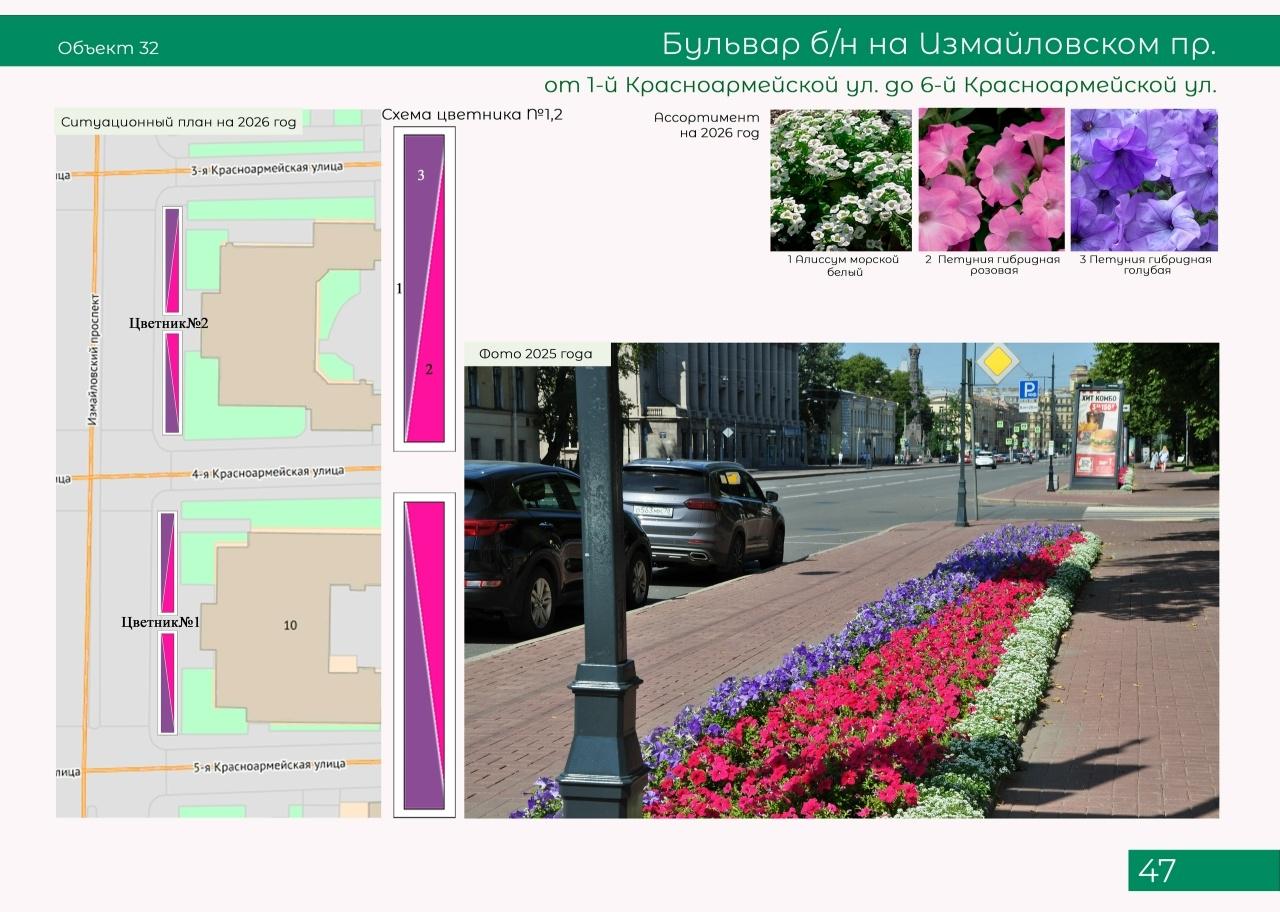The height and width of the screenshot is (912, 1280).
Task: Click the Ситуационный план на 2026 год label
Action: [x=179, y=122]
